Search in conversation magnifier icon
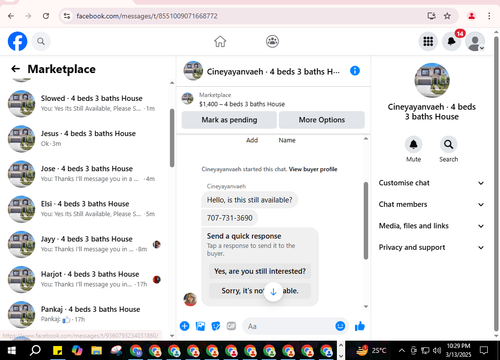Image resolution: width=500 pixels, height=360 pixels. pos(448,144)
